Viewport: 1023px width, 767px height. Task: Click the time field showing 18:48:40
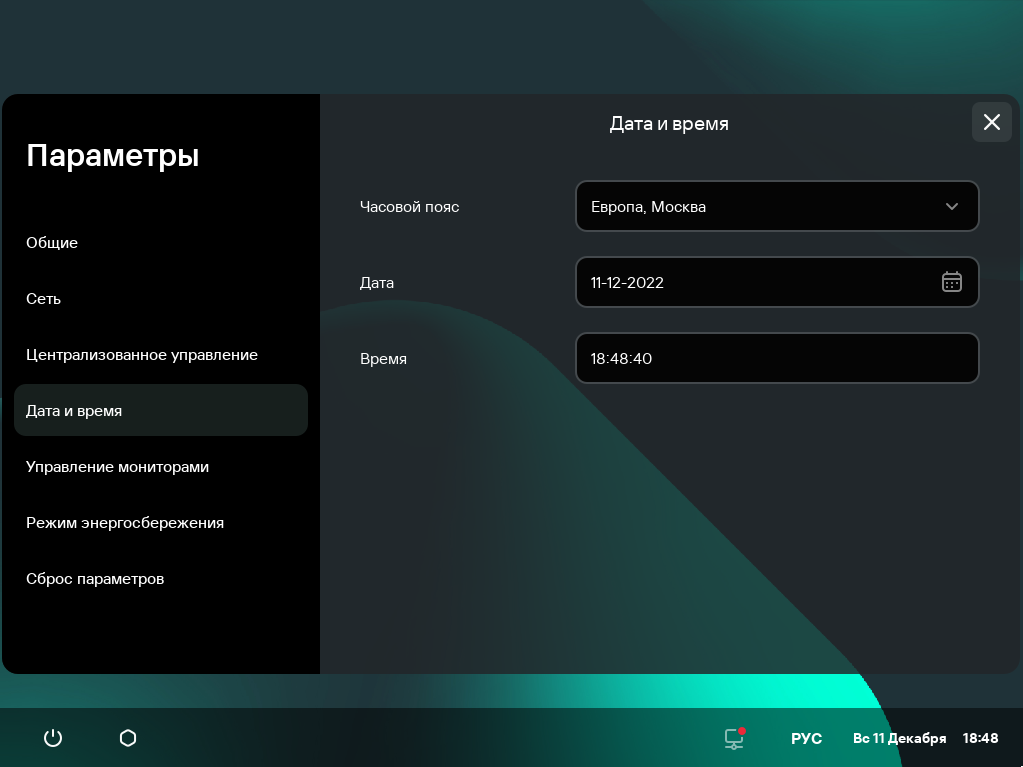pos(776,358)
